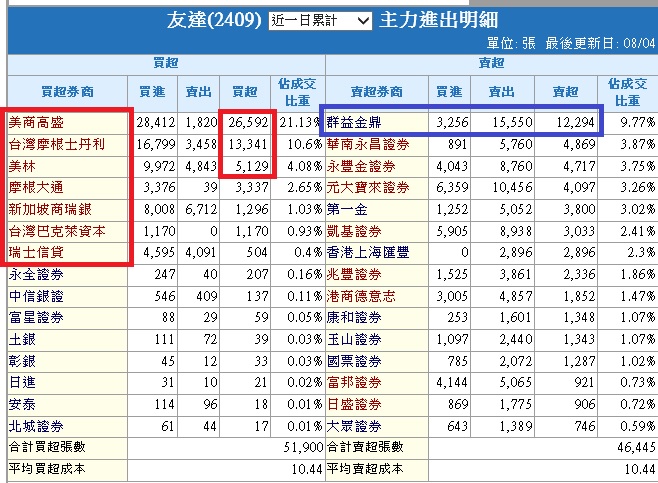
Task: Click the 最後更新日 date text
Action: tap(600, 43)
